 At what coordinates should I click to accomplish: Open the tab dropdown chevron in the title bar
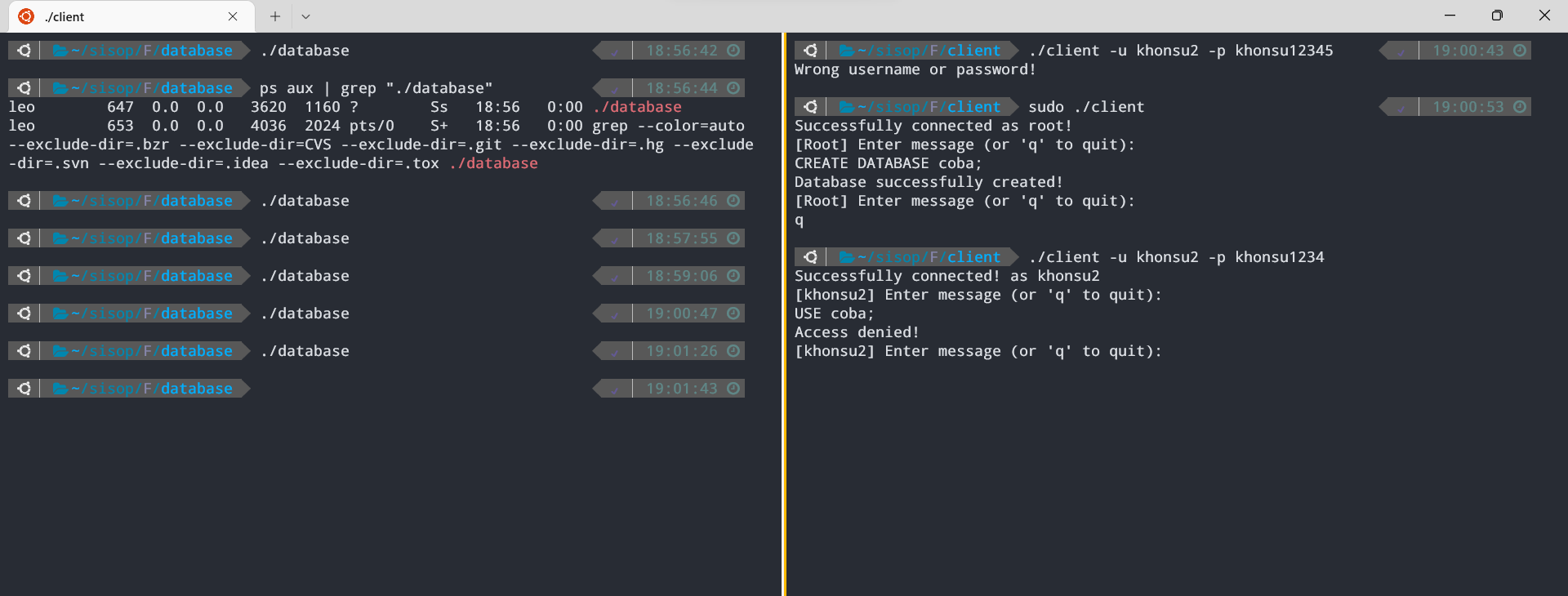[x=305, y=16]
